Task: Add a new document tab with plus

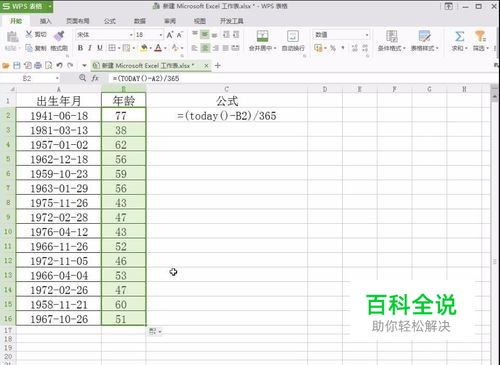Action: pos(218,65)
